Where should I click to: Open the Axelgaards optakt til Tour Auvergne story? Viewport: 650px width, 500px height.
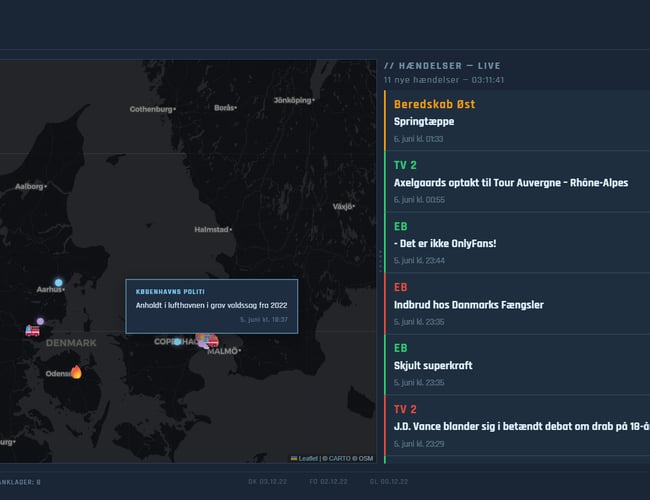[517, 182]
